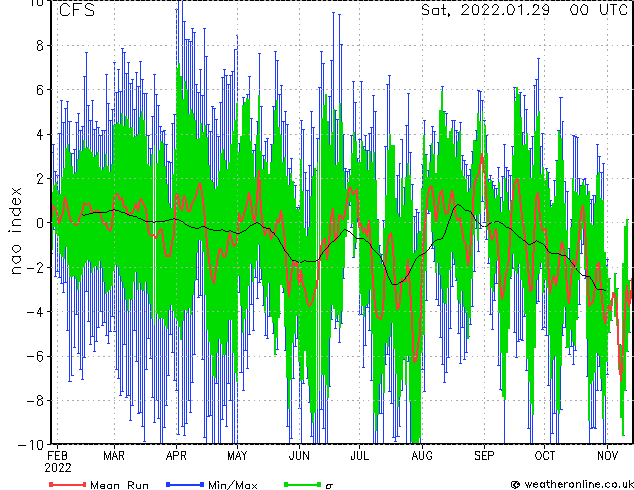This screenshot has height=490, width=634.
Task: Click the red Mean Run legend swatch
Action: click(68, 484)
